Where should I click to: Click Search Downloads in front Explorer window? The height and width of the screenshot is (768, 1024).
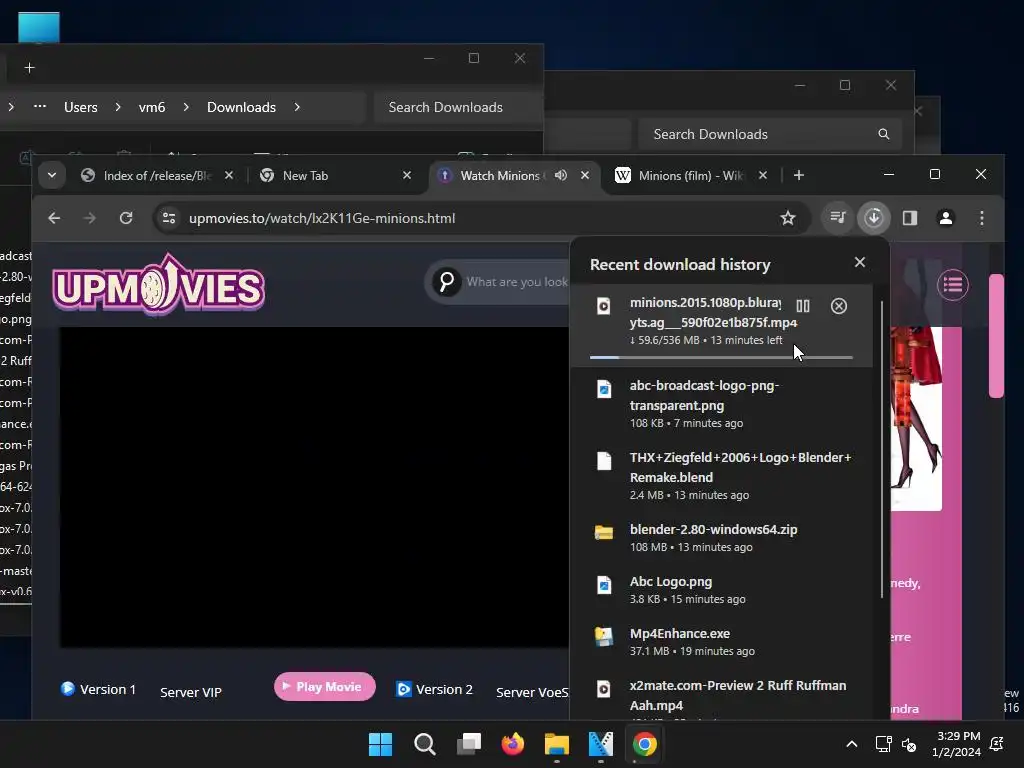(457, 107)
